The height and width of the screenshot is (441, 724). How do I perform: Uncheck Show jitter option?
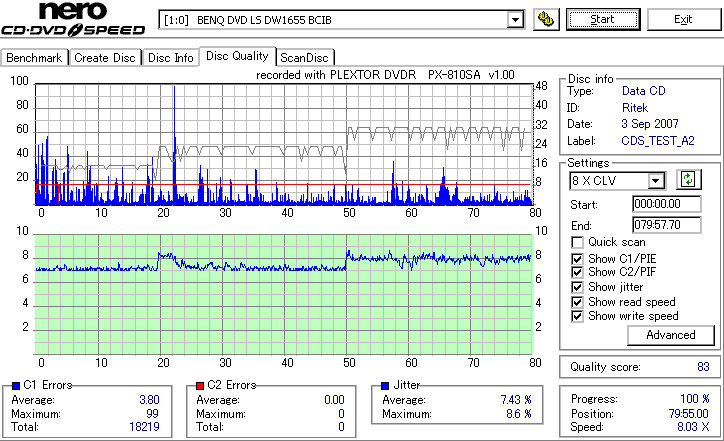point(577,287)
